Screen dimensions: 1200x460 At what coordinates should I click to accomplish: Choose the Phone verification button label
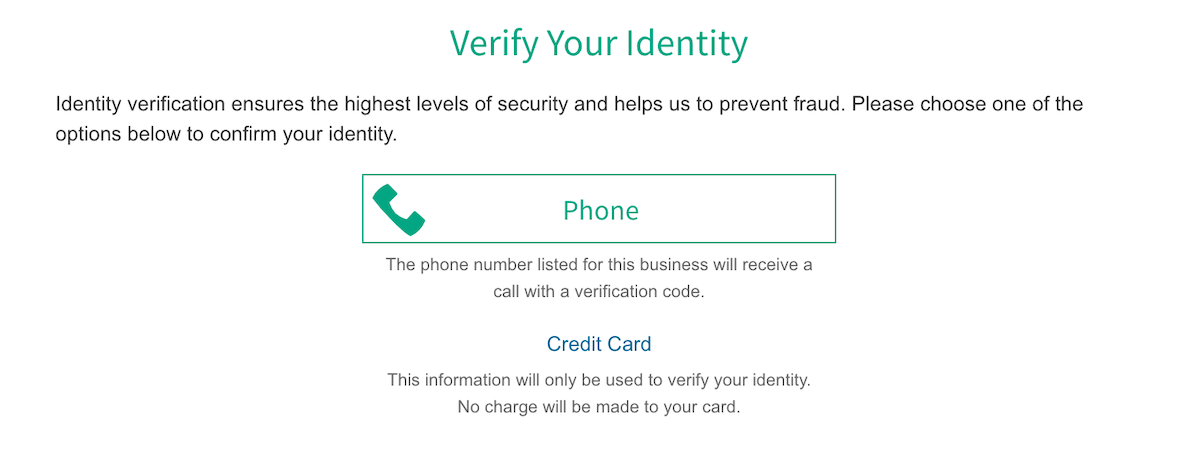(600, 210)
